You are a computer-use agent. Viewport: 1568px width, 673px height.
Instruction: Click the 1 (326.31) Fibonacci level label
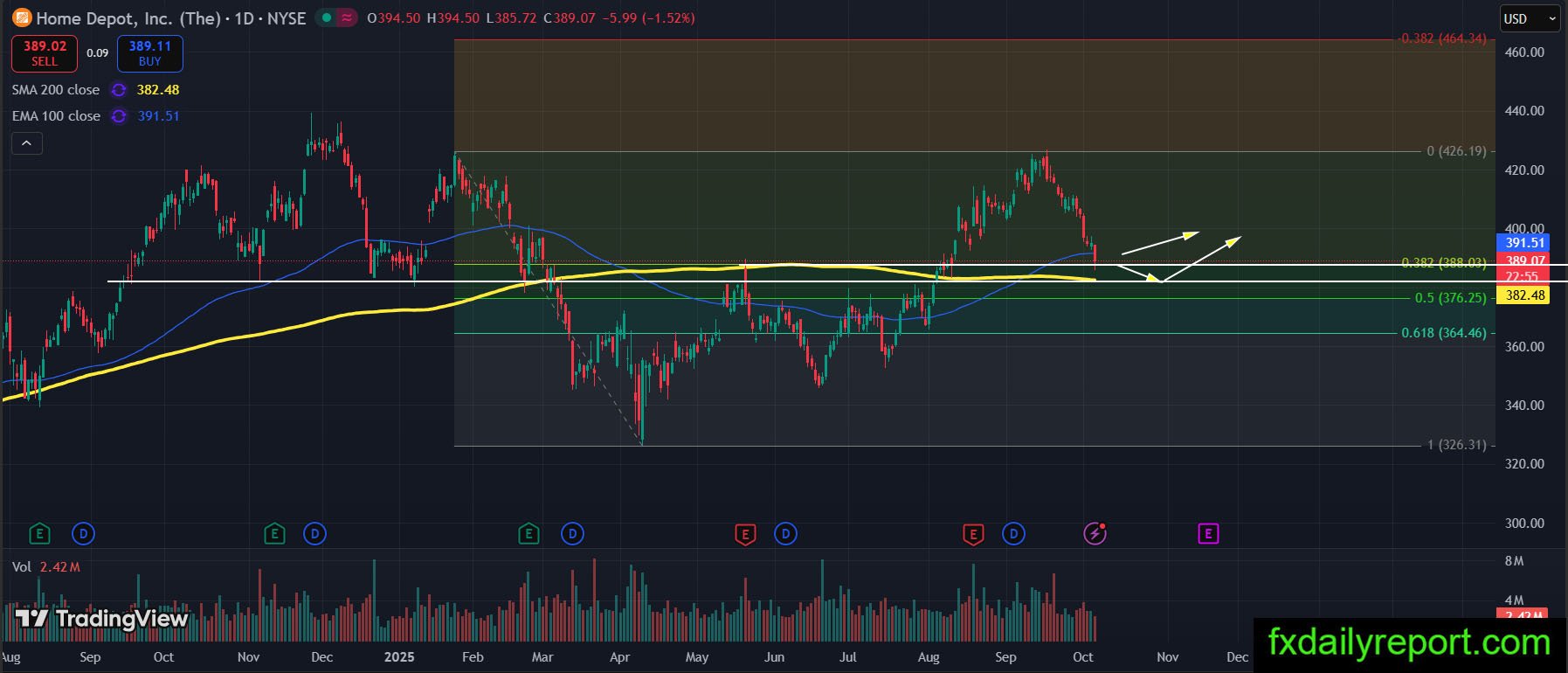coord(1456,445)
